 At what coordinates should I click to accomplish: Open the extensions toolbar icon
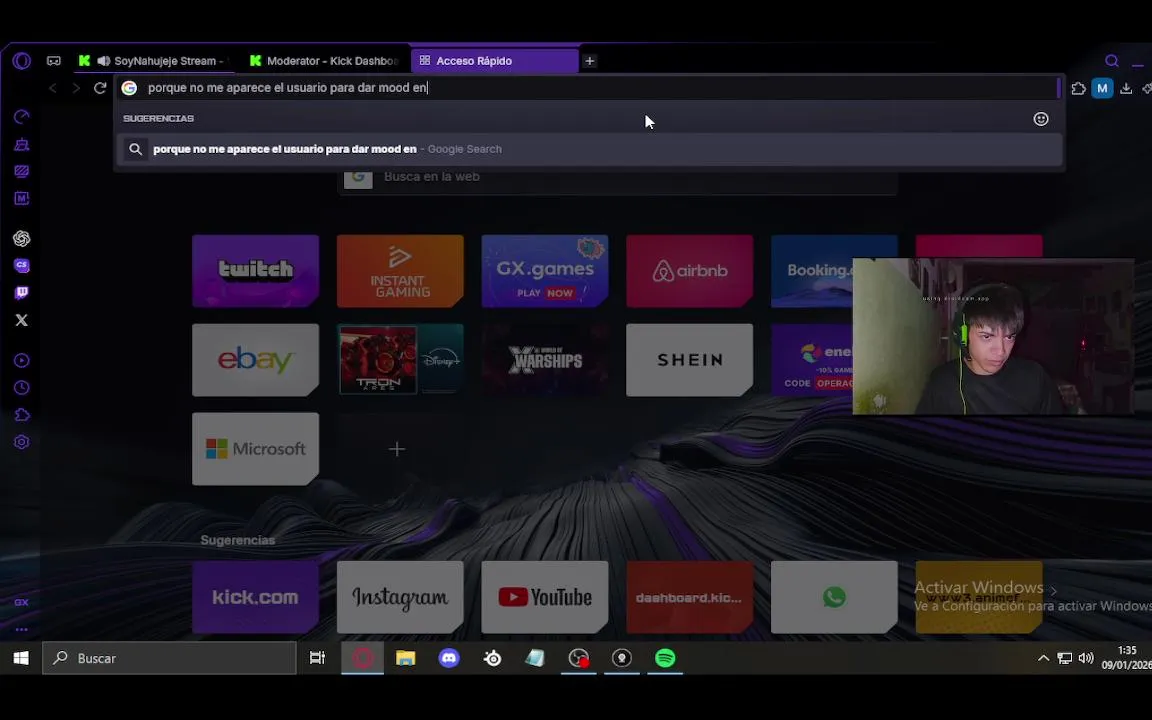pos(1079,89)
